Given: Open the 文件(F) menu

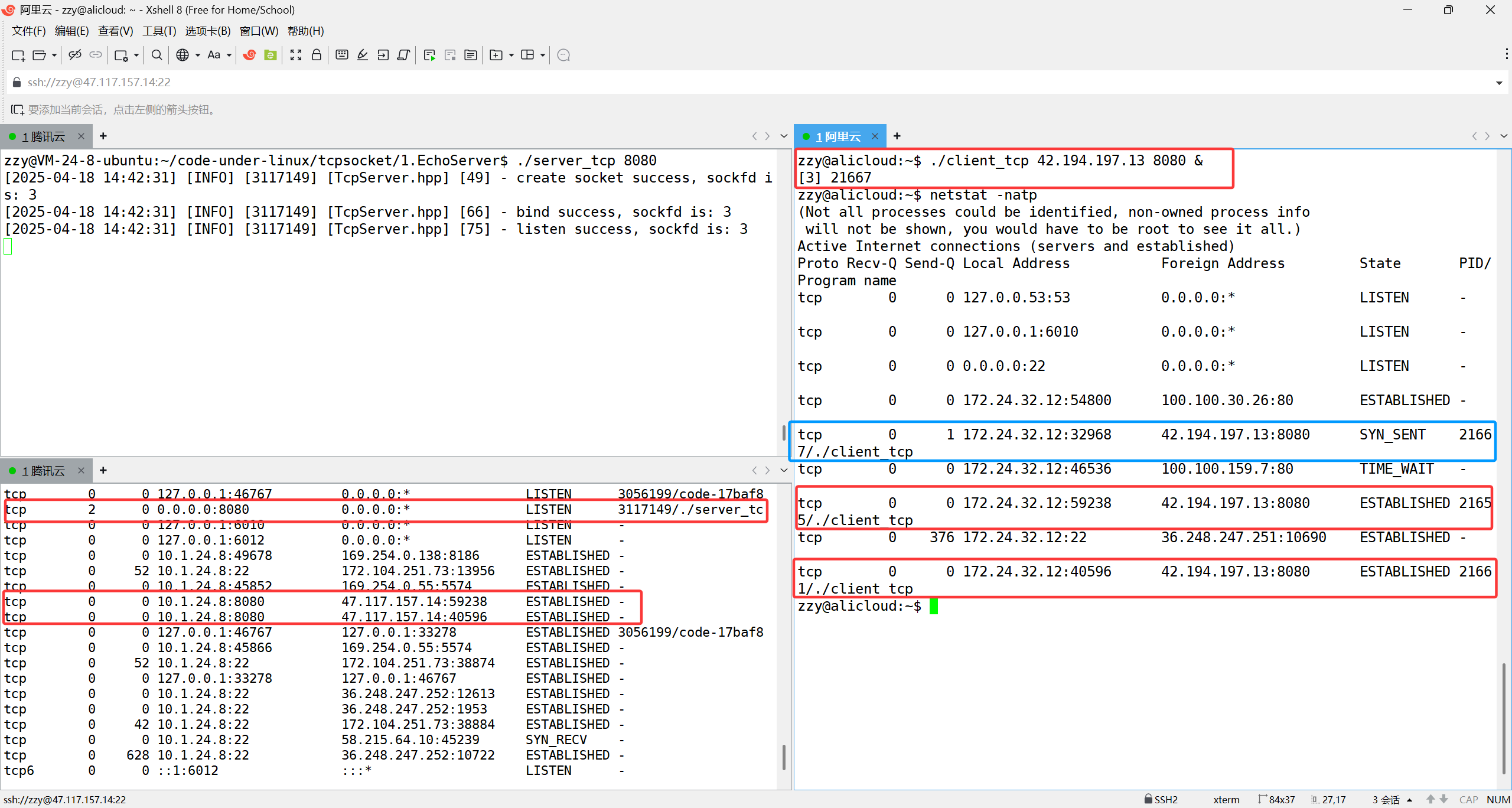Looking at the screenshot, I should (x=28, y=31).
